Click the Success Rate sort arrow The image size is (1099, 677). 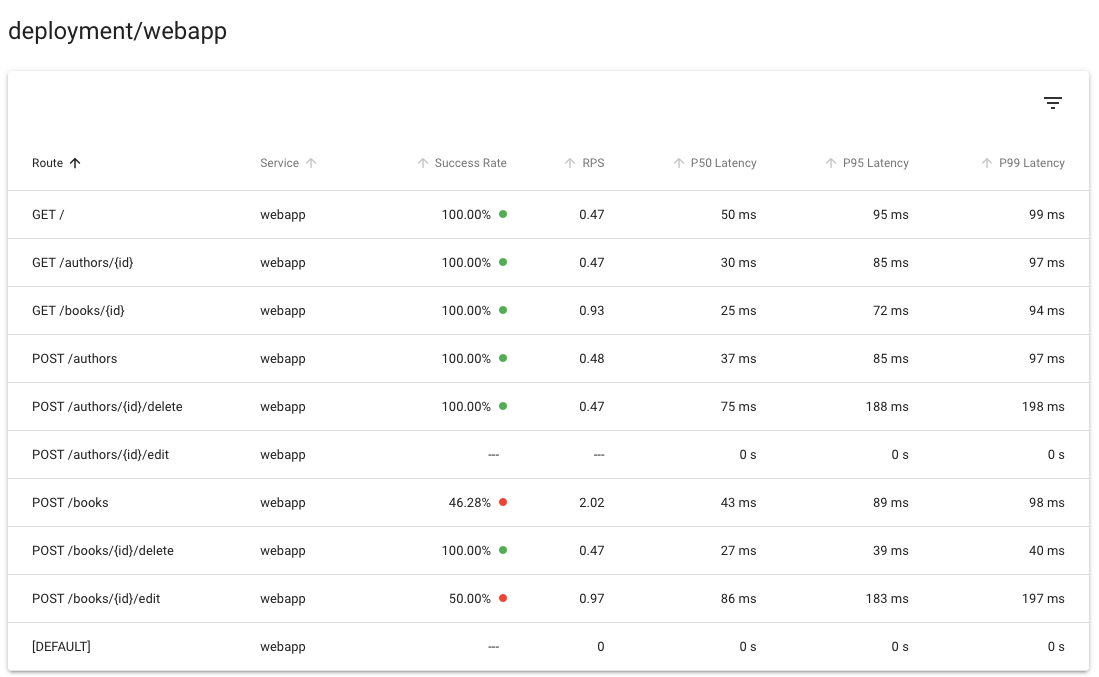coord(423,163)
